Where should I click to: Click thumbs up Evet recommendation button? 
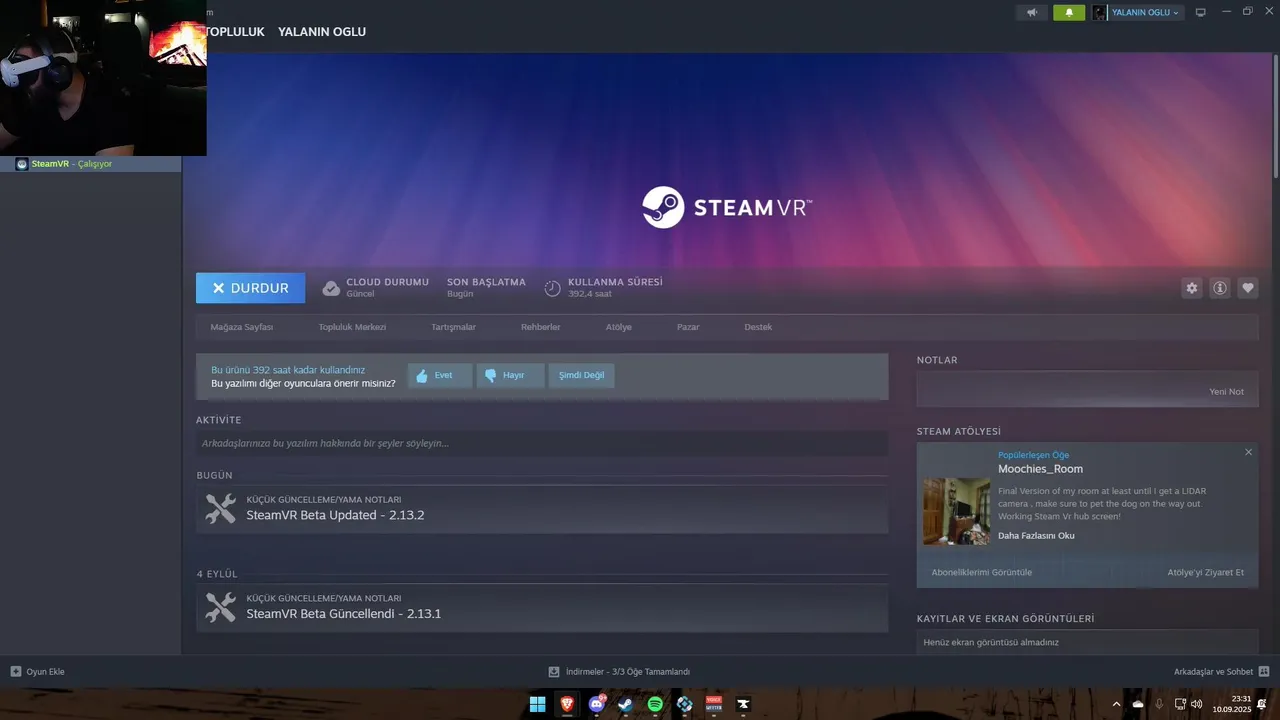[x=440, y=376]
